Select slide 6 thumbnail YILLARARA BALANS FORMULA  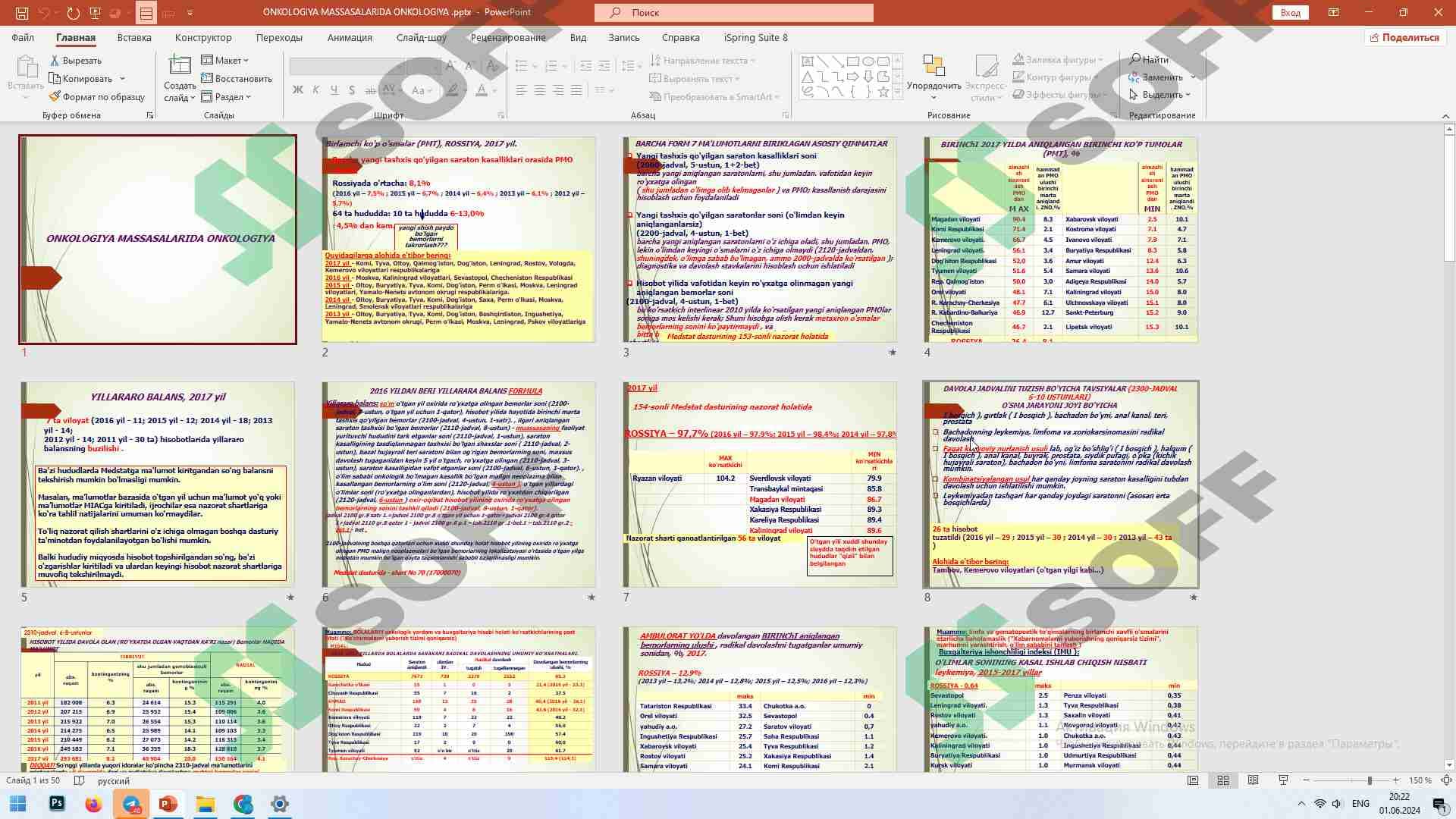459,485
